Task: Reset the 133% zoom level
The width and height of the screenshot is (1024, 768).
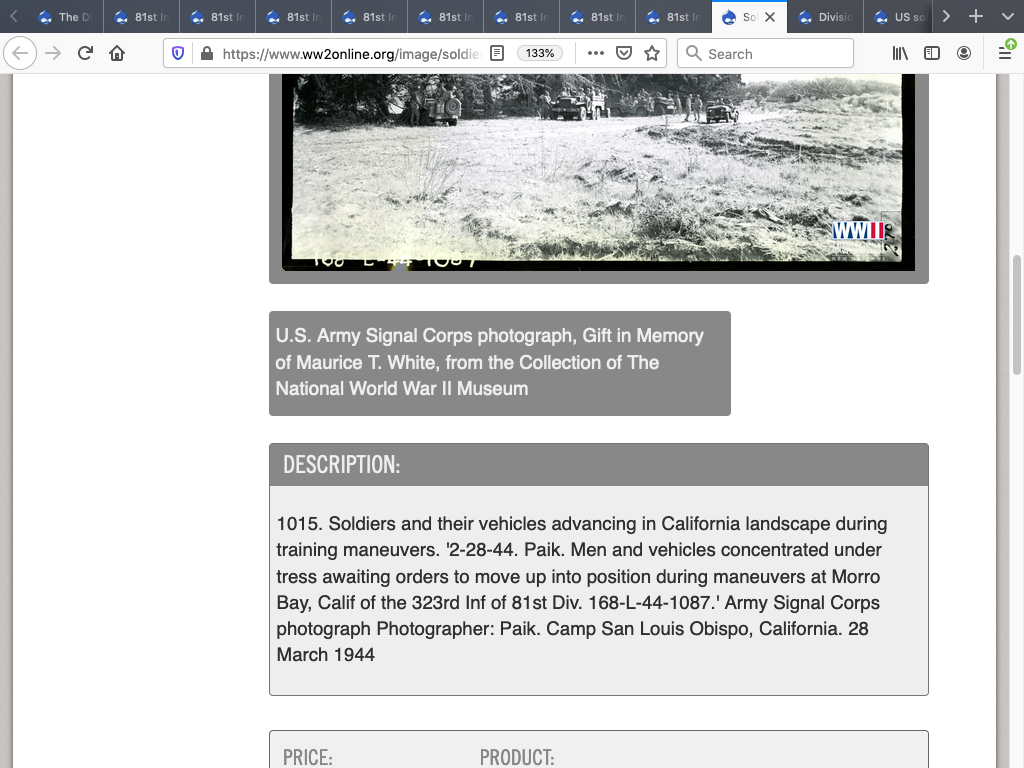Action: pos(540,54)
